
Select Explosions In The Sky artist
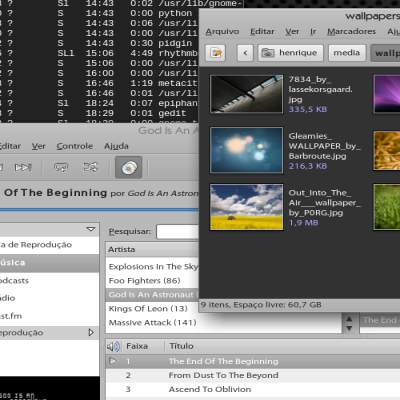(x=152, y=267)
